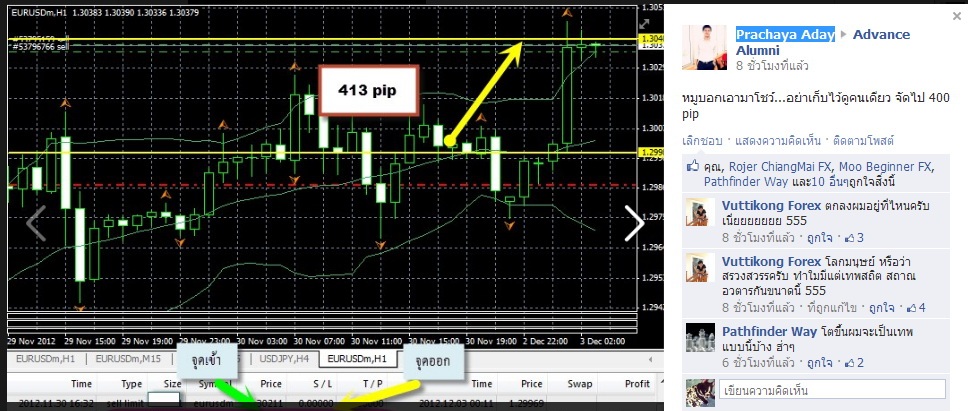Click เลิกชอบ to unlike the post

702,141
